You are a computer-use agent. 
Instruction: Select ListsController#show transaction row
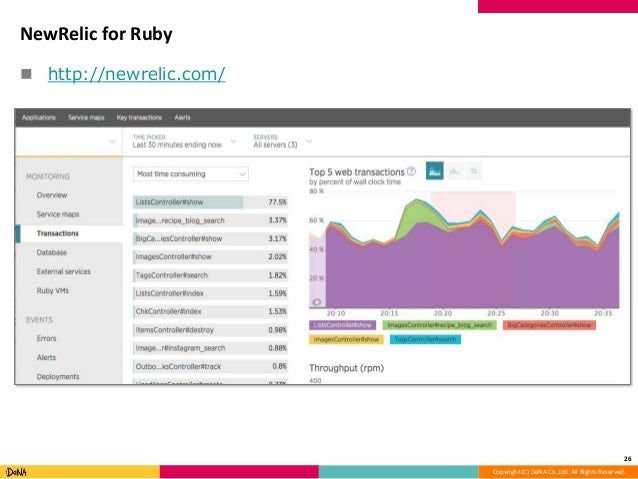[210, 202]
